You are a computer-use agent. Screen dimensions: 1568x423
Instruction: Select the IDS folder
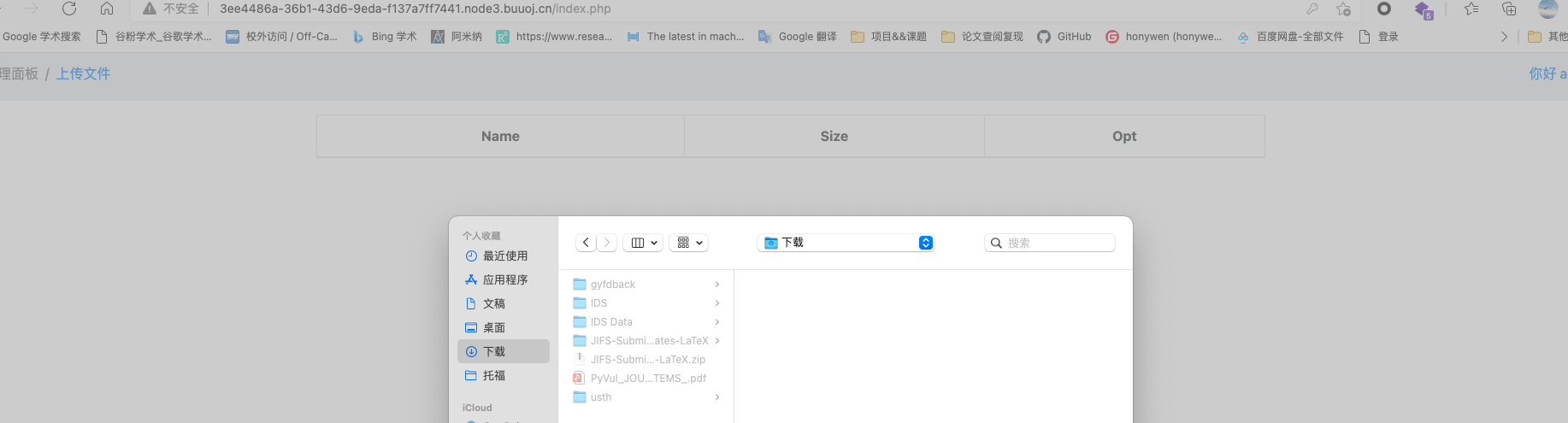coord(646,303)
